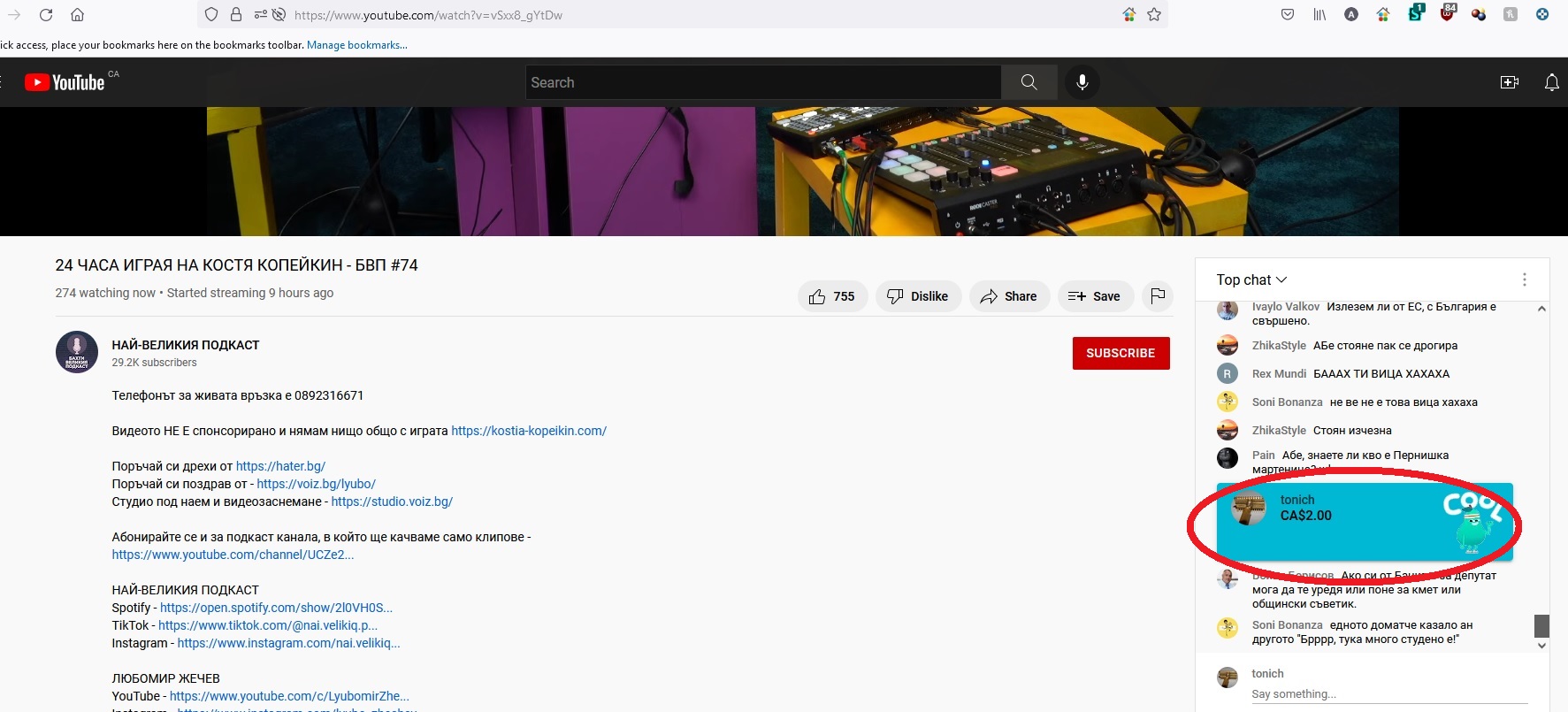Click the Ivaylo Valkov chat avatar
The image size is (1568, 712).
pyautogui.click(x=1228, y=310)
